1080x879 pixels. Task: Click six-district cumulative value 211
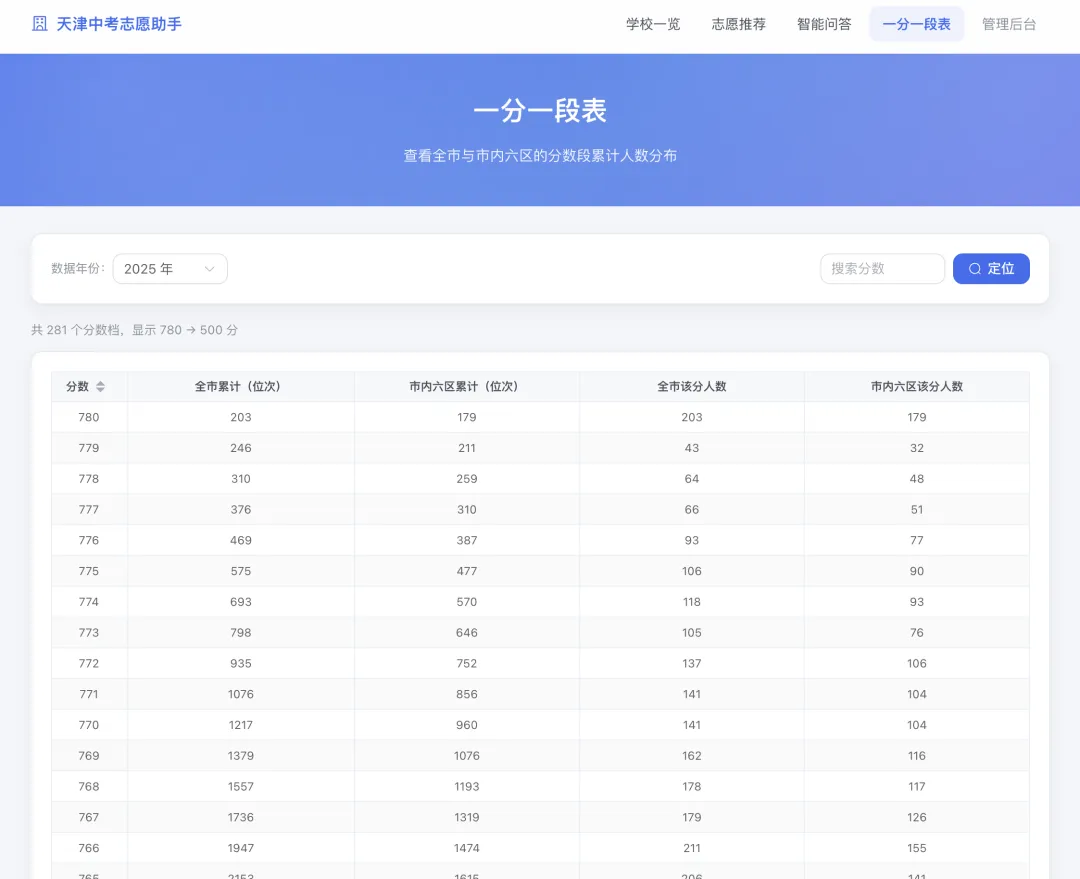tap(467, 448)
